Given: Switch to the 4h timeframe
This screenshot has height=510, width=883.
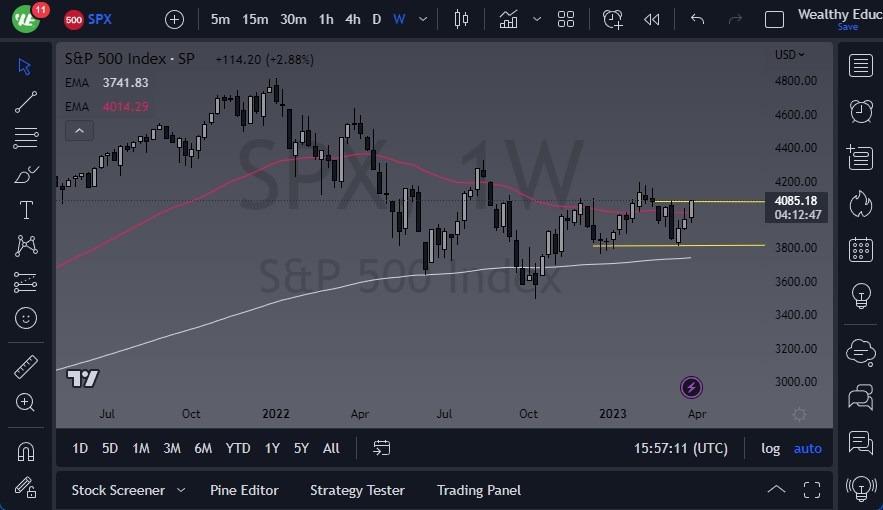Looking at the screenshot, I should [x=352, y=19].
